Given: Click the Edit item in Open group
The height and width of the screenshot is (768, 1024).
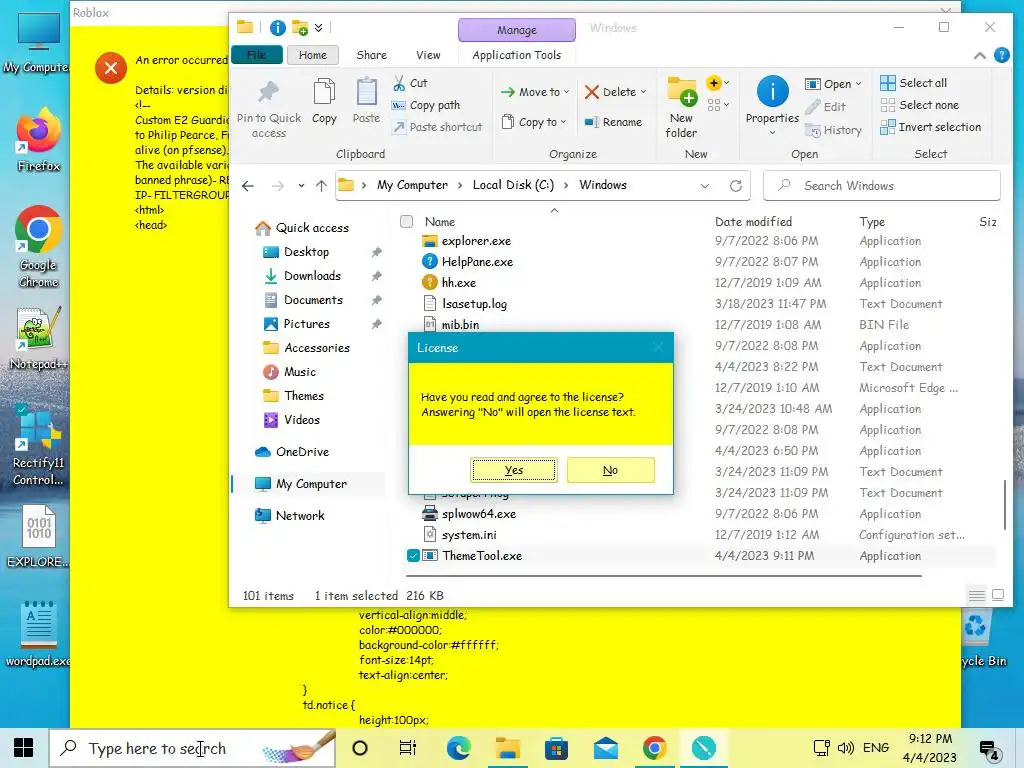Looking at the screenshot, I should click(825, 106).
